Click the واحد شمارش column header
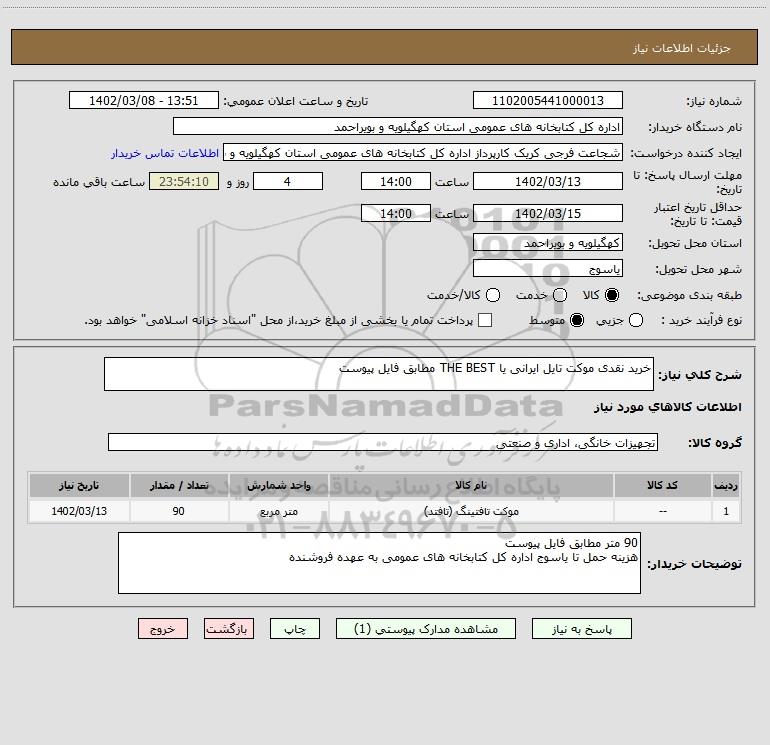The height and width of the screenshot is (745, 770). click(278, 485)
